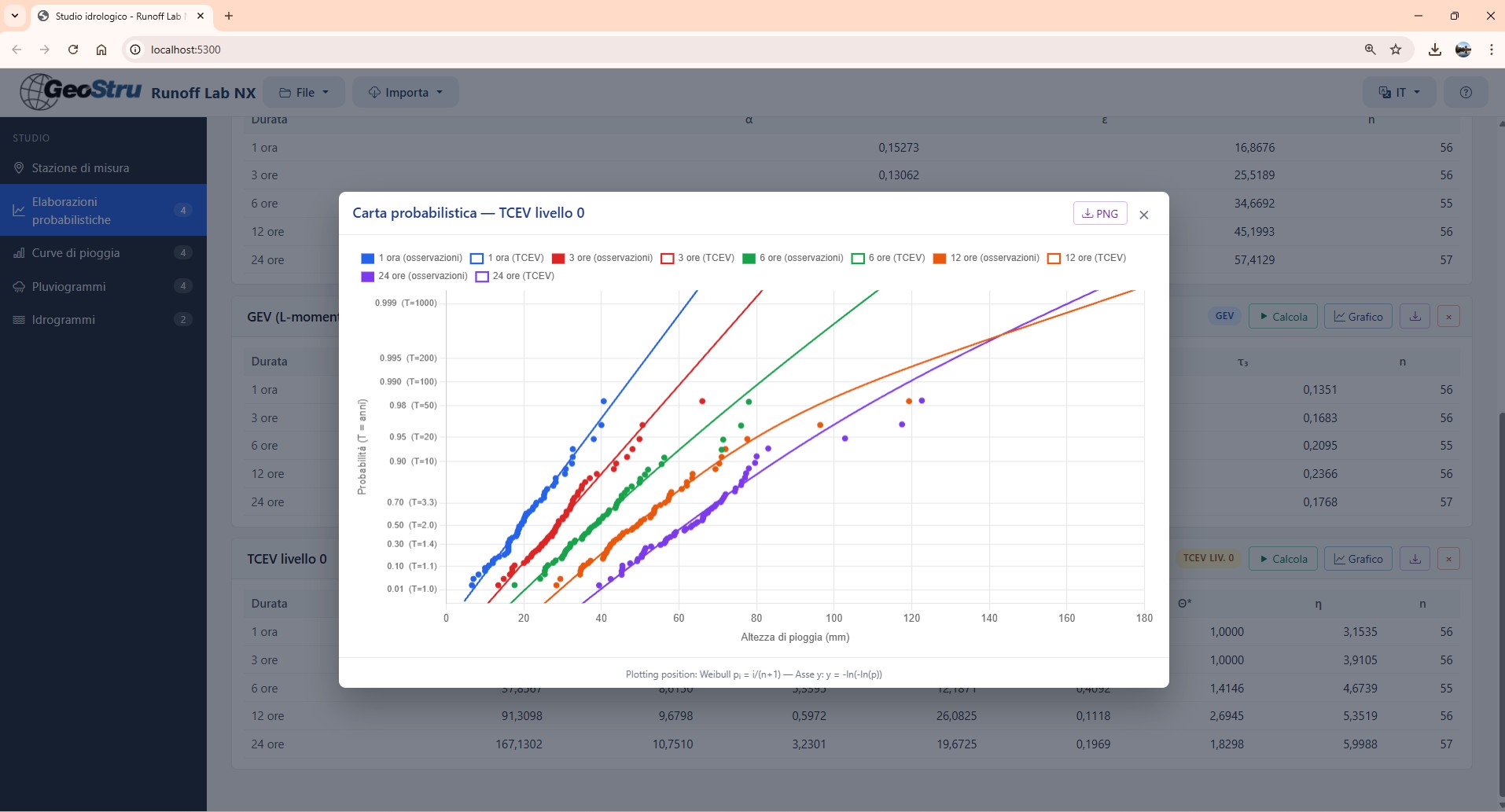Toggle the 24 ore (osservazioni) legend entry
Image resolution: width=1505 pixels, height=812 pixels.
414,276
